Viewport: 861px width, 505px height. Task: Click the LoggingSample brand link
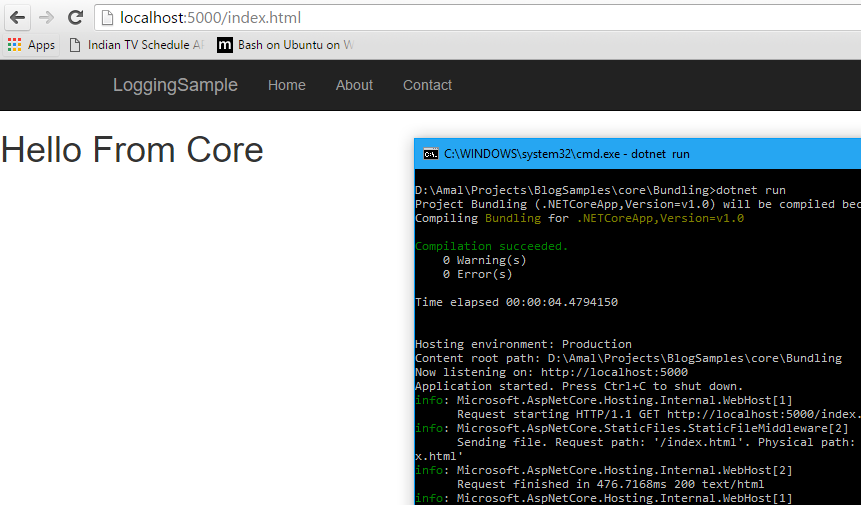pyautogui.click(x=175, y=85)
